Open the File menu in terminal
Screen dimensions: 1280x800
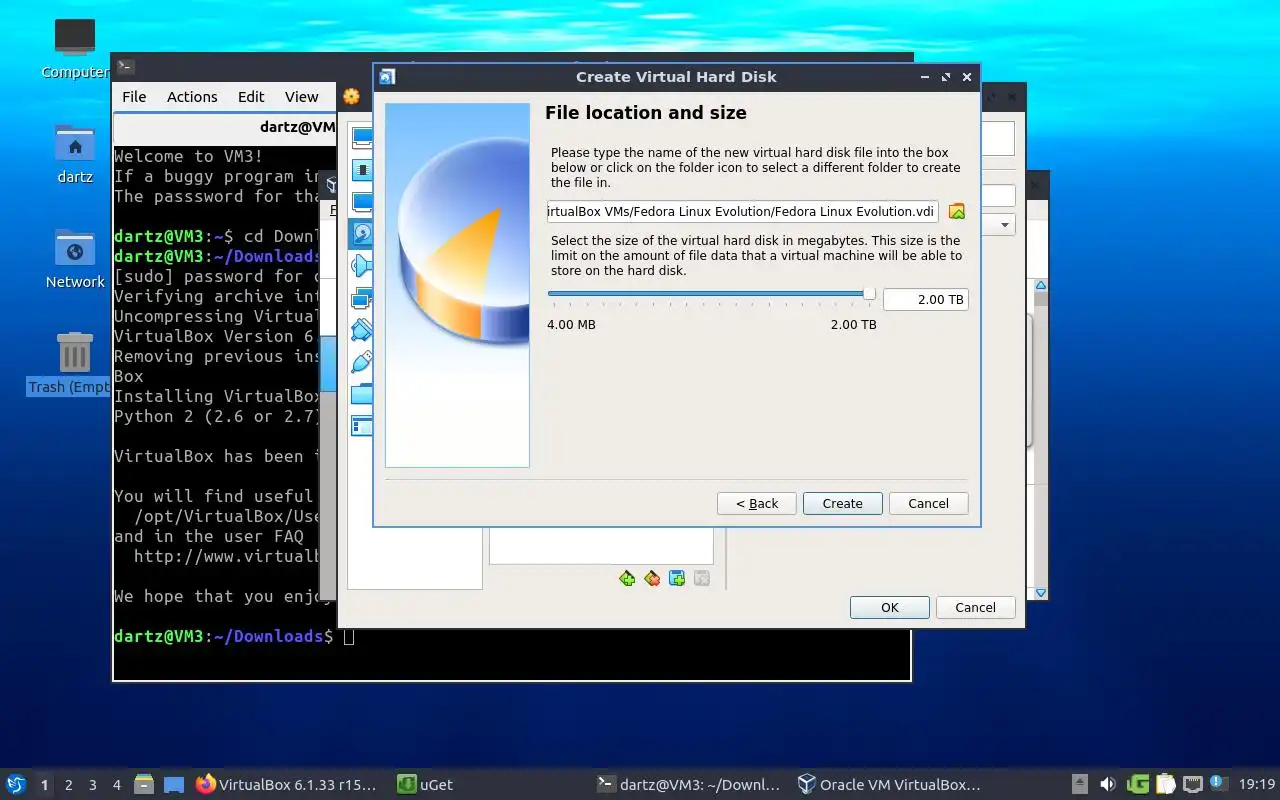tap(134, 97)
